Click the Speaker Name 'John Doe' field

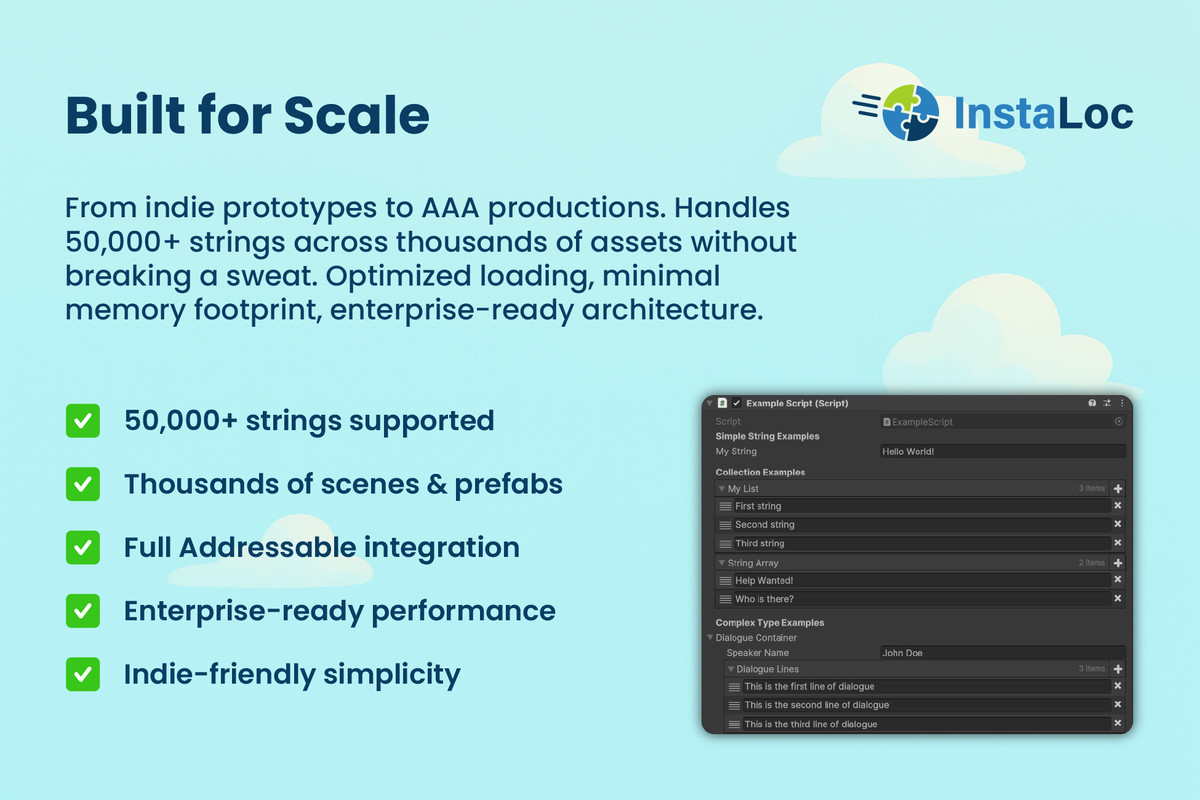click(1002, 653)
